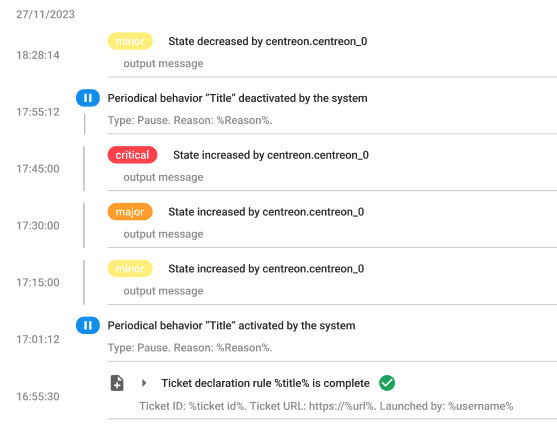This screenshot has width=557, height=427.
Task: Click the ticket declaration file icon
Action: tap(117, 383)
